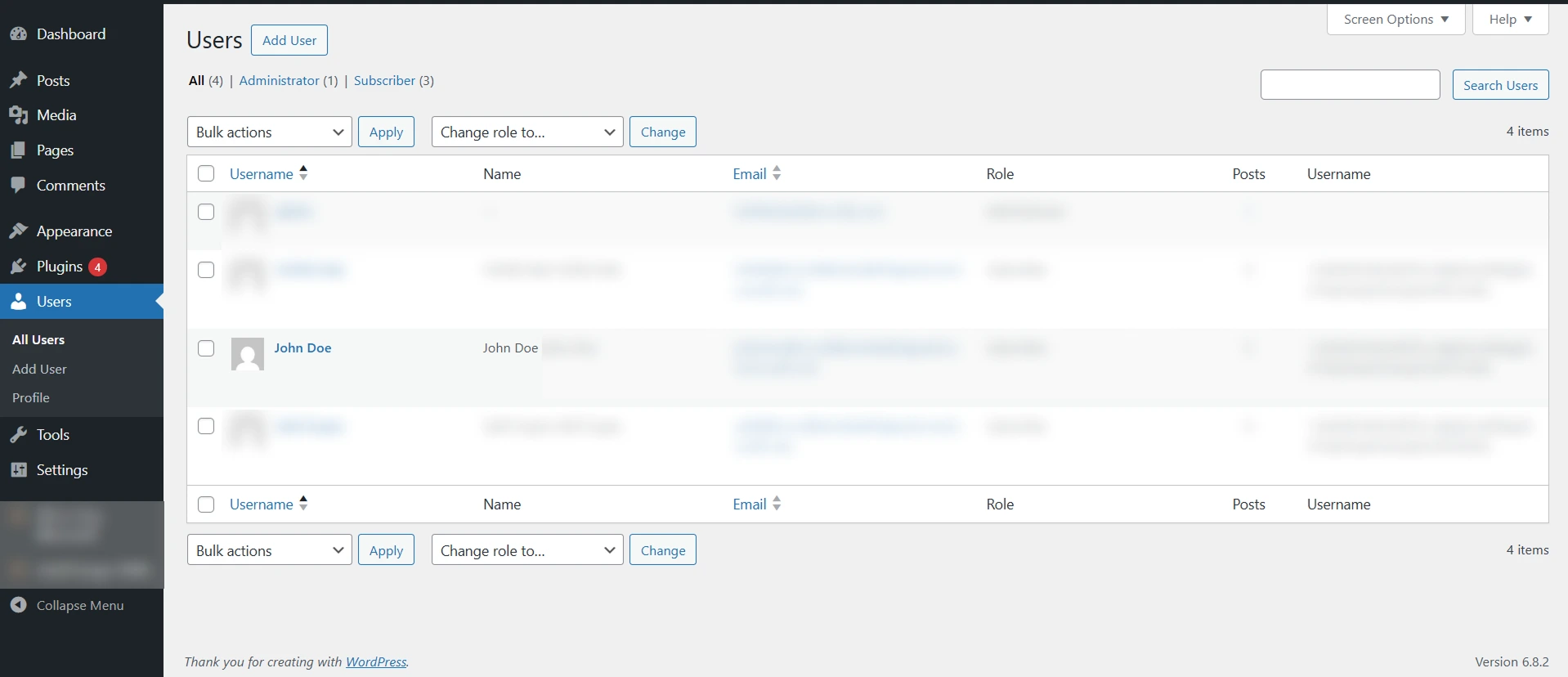Open the bottom Bulk actions dropdown

270,550
